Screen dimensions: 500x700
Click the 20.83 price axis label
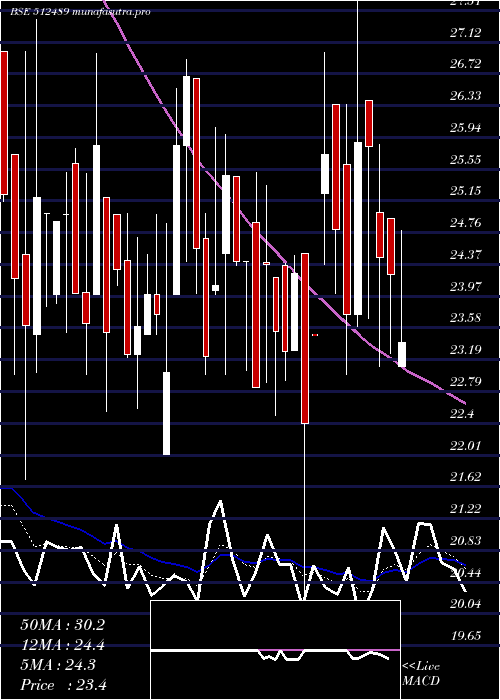tap(466, 541)
